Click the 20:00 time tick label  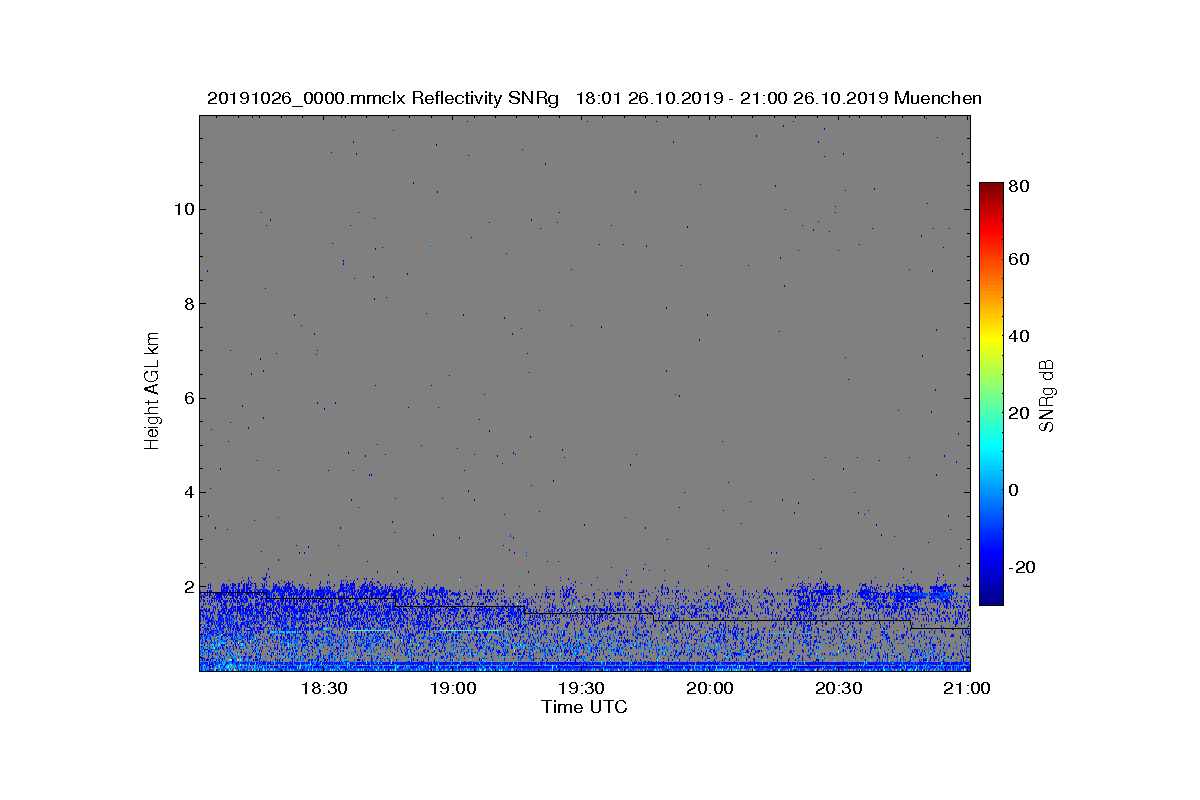[x=710, y=689]
